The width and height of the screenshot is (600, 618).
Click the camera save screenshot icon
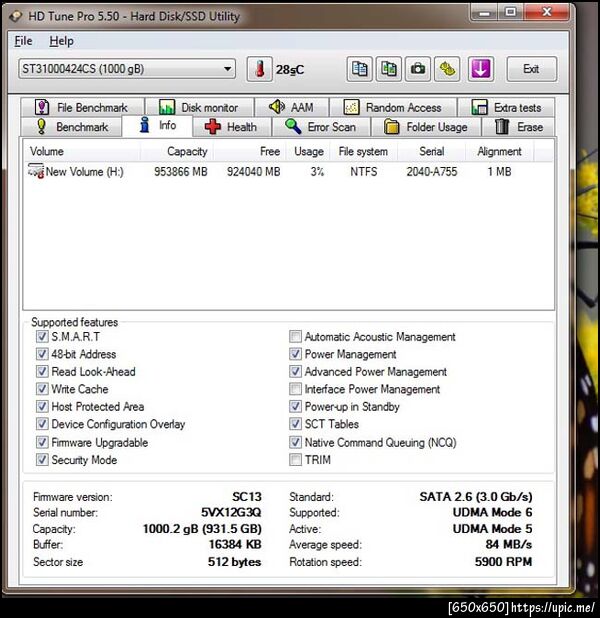[x=417, y=69]
